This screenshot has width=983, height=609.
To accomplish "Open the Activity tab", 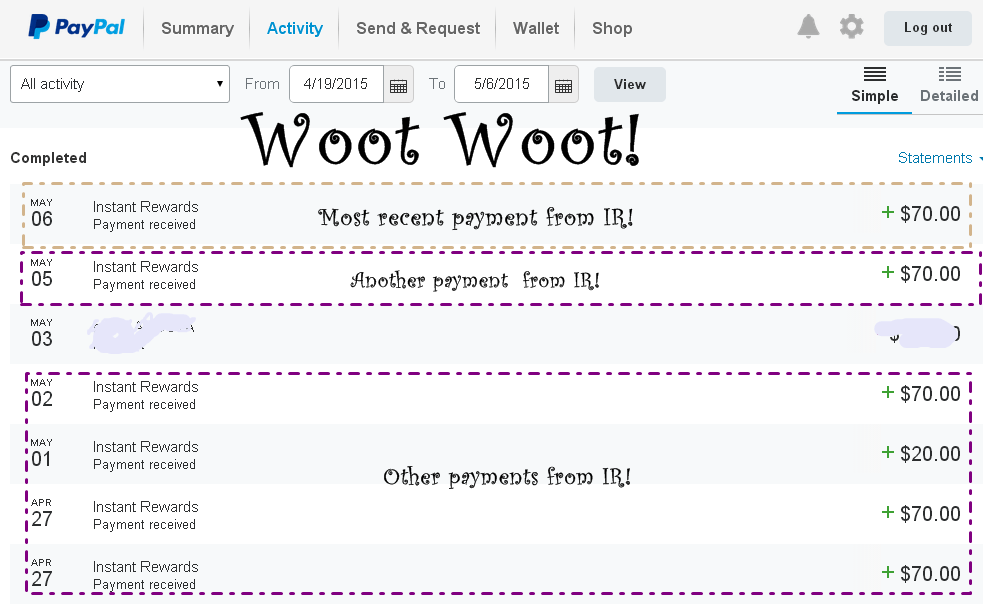I will point(295,28).
